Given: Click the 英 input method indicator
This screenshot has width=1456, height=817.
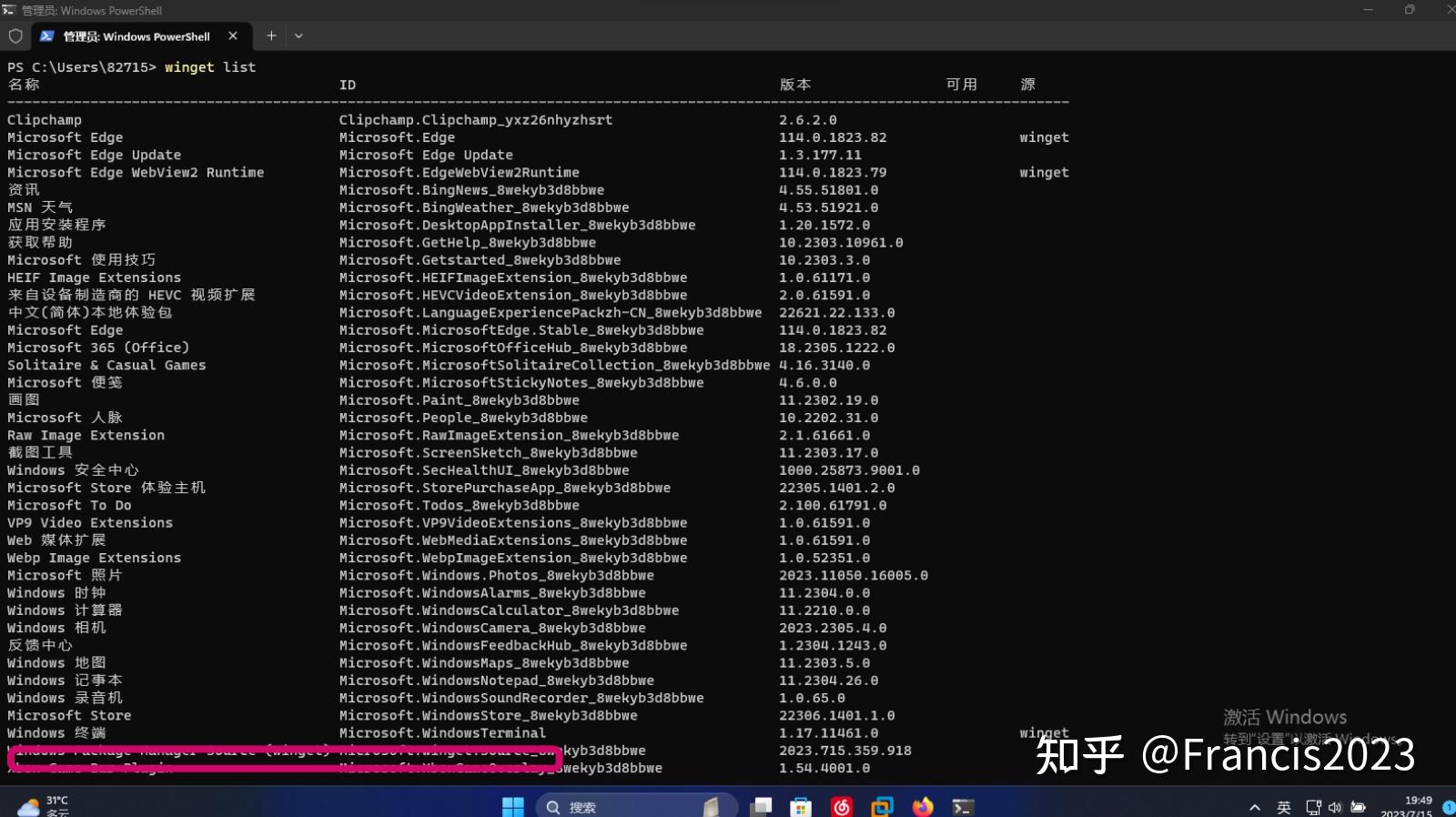Looking at the screenshot, I should point(1284,807).
